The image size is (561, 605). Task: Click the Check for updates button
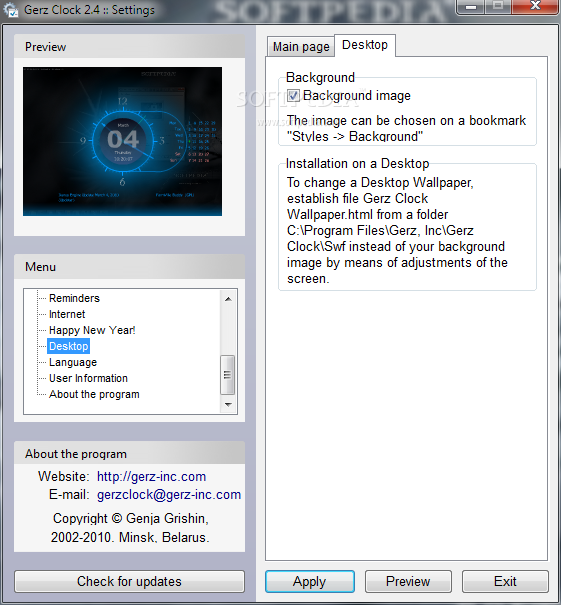(x=129, y=581)
